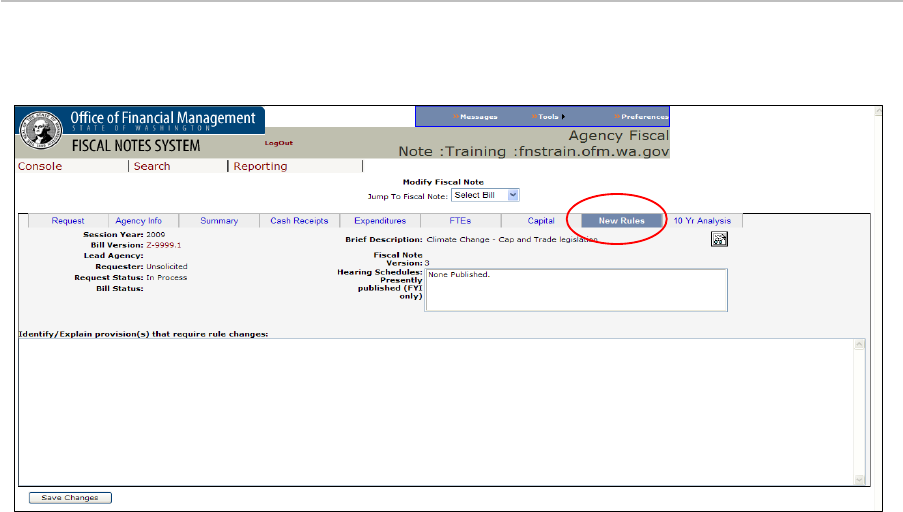Click the Z-9999.1 bill version link
Viewport: 903px width, 512px height.
click(x=164, y=245)
